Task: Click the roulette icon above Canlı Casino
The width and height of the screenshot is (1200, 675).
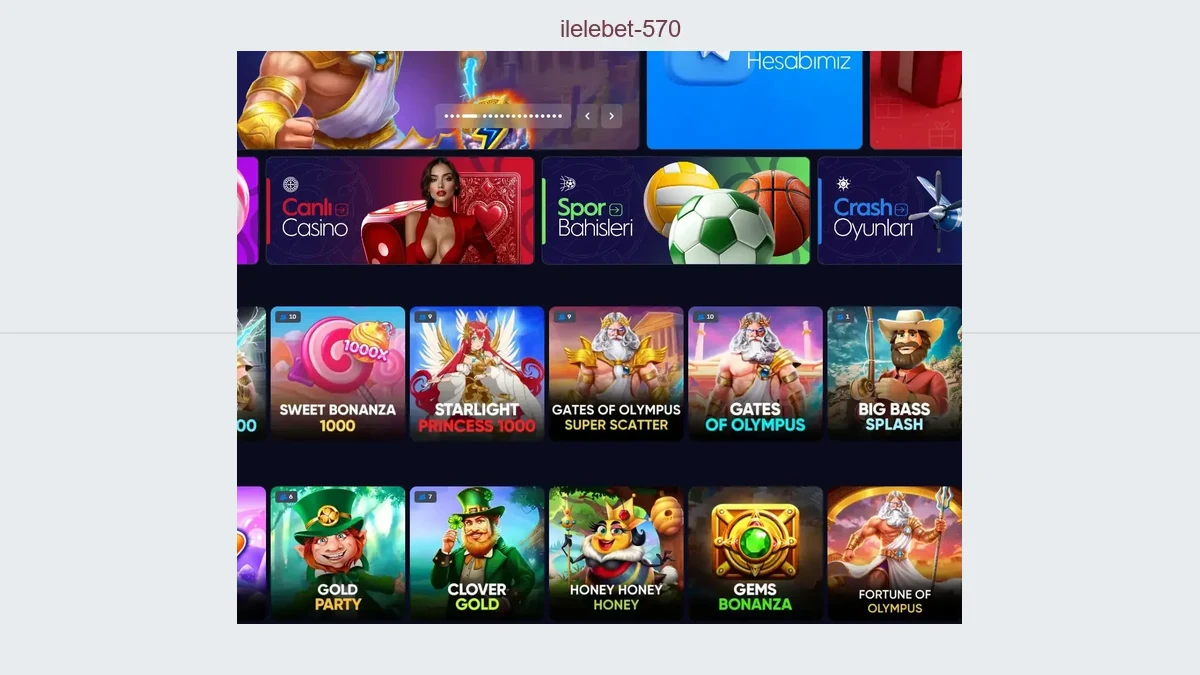Action: 291,185
